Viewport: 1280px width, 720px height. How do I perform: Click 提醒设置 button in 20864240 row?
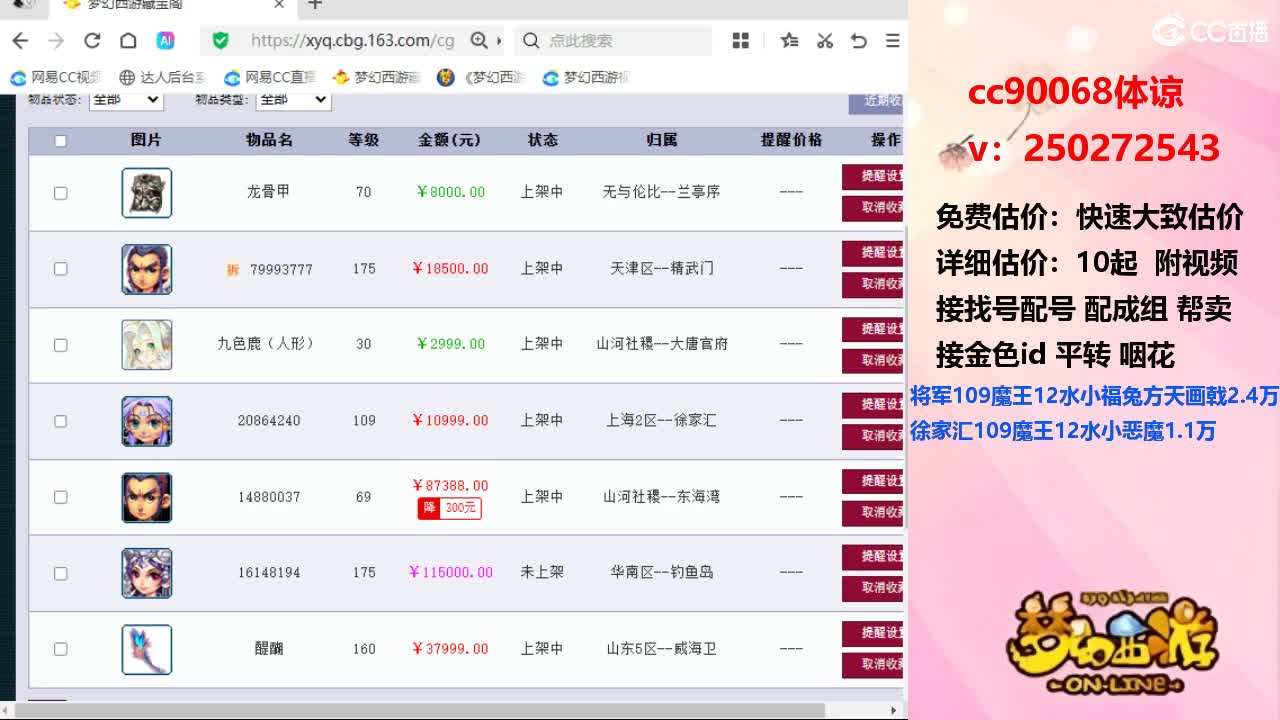click(x=873, y=404)
